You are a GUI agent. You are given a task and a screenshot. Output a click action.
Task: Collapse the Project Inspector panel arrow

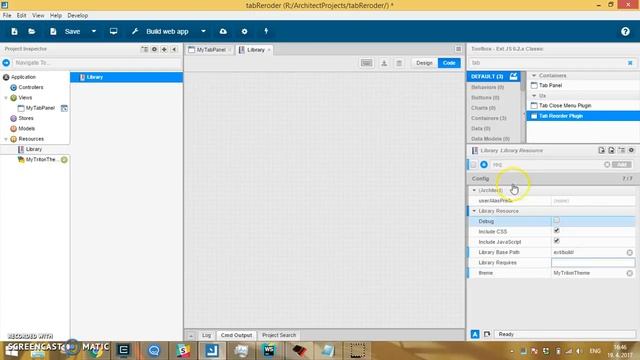174,49
